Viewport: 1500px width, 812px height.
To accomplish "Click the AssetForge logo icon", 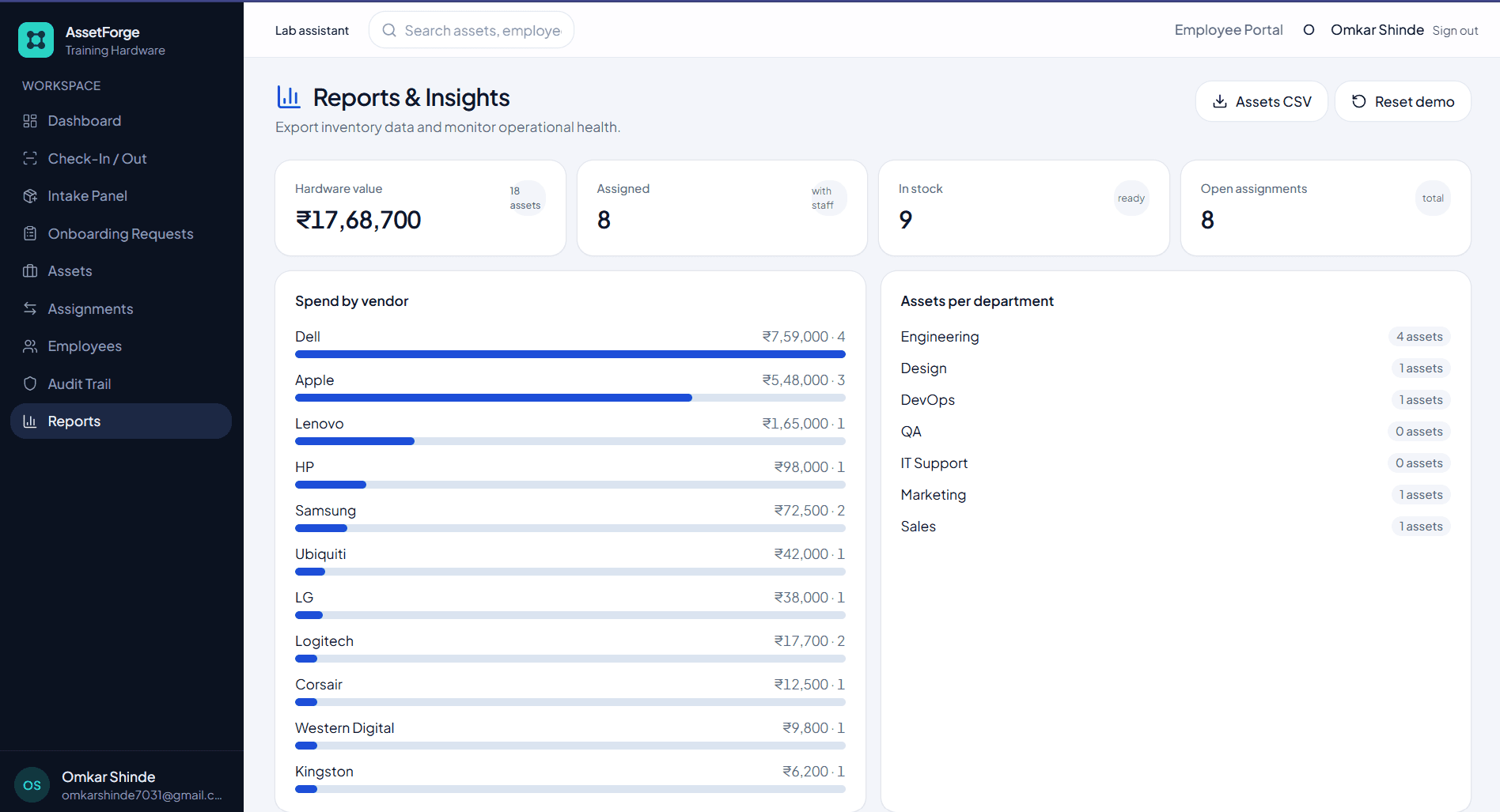I will [x=36, y=40].
